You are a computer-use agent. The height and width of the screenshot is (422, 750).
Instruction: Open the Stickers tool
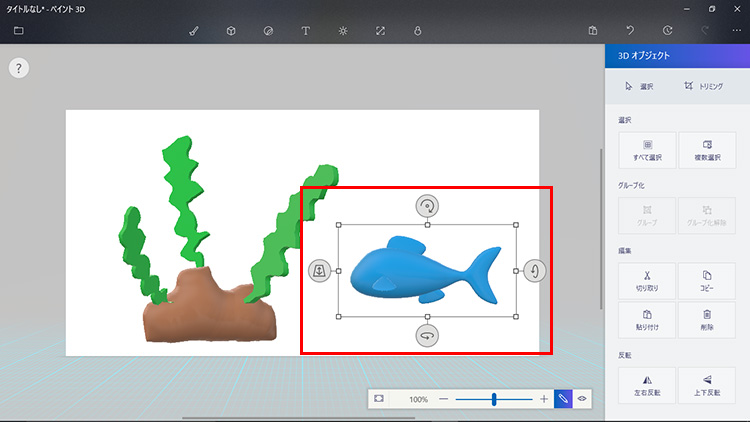pyautogui.click(x=268, y=31)
